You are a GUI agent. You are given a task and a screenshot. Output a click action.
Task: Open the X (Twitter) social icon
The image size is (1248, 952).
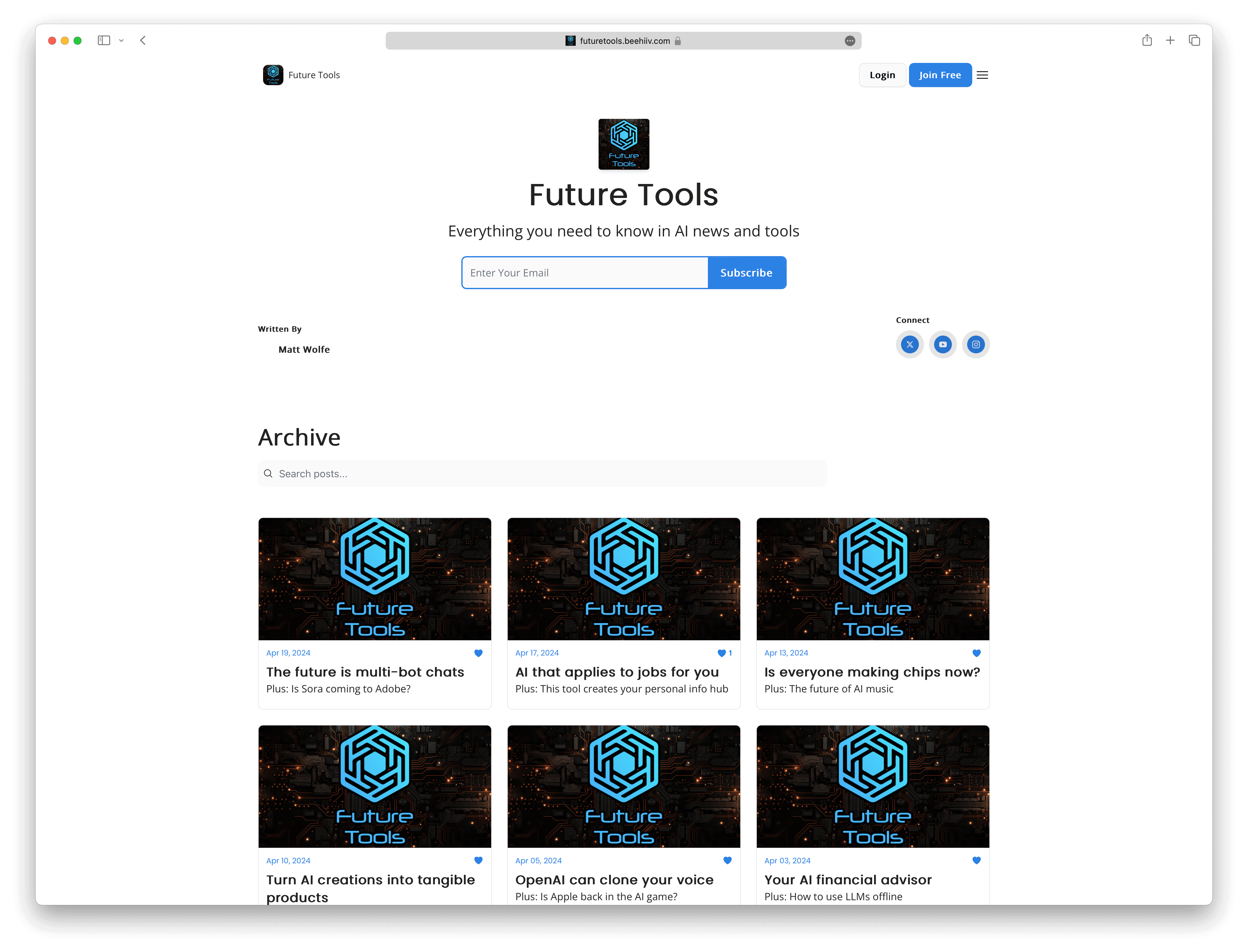pyautogui.click(x=910, y=344)
